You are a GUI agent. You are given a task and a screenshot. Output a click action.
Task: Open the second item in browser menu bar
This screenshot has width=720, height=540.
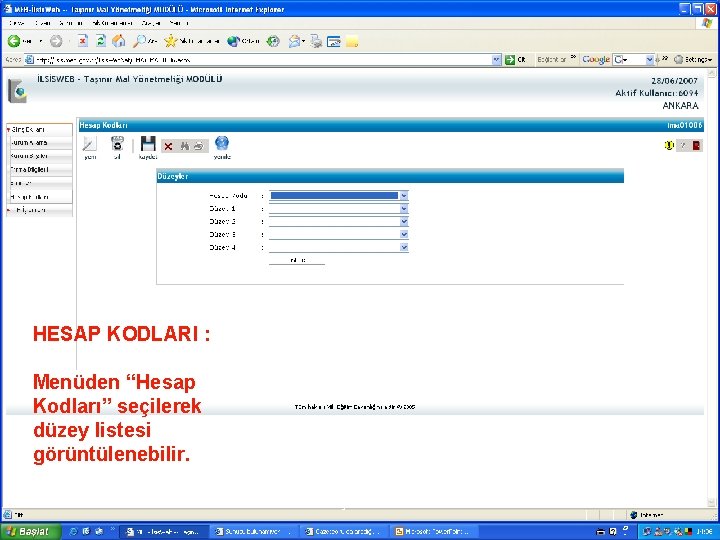click(x=43, y=22)
